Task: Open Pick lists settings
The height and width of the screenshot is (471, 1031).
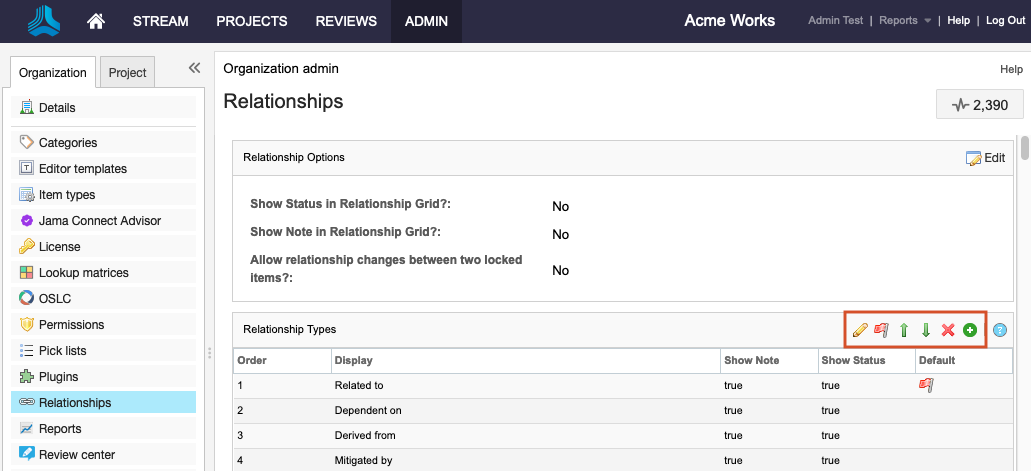Action: pyautogui.click(x=103, y=351)
